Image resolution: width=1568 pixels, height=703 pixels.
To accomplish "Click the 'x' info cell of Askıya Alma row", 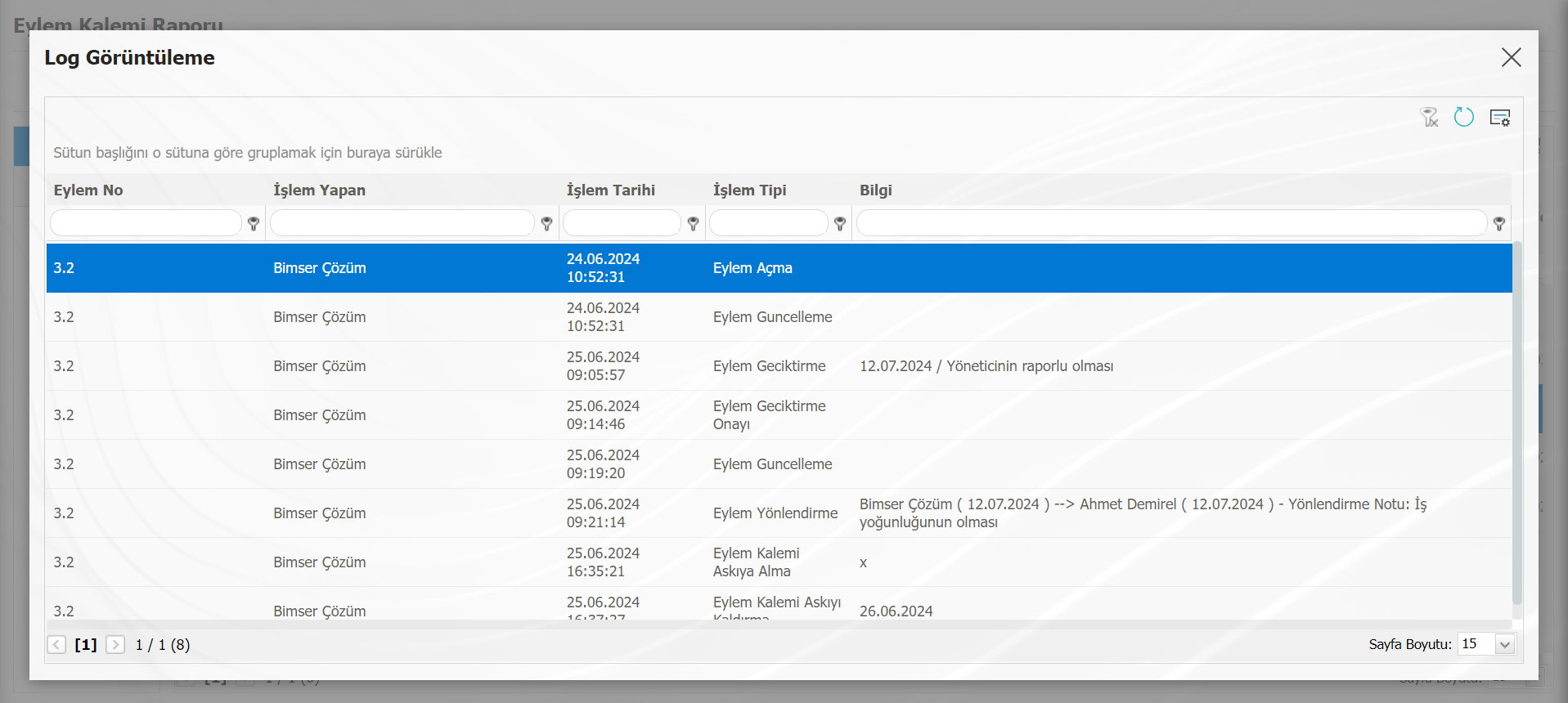I will pyautogui.click(x=863, y=562).
